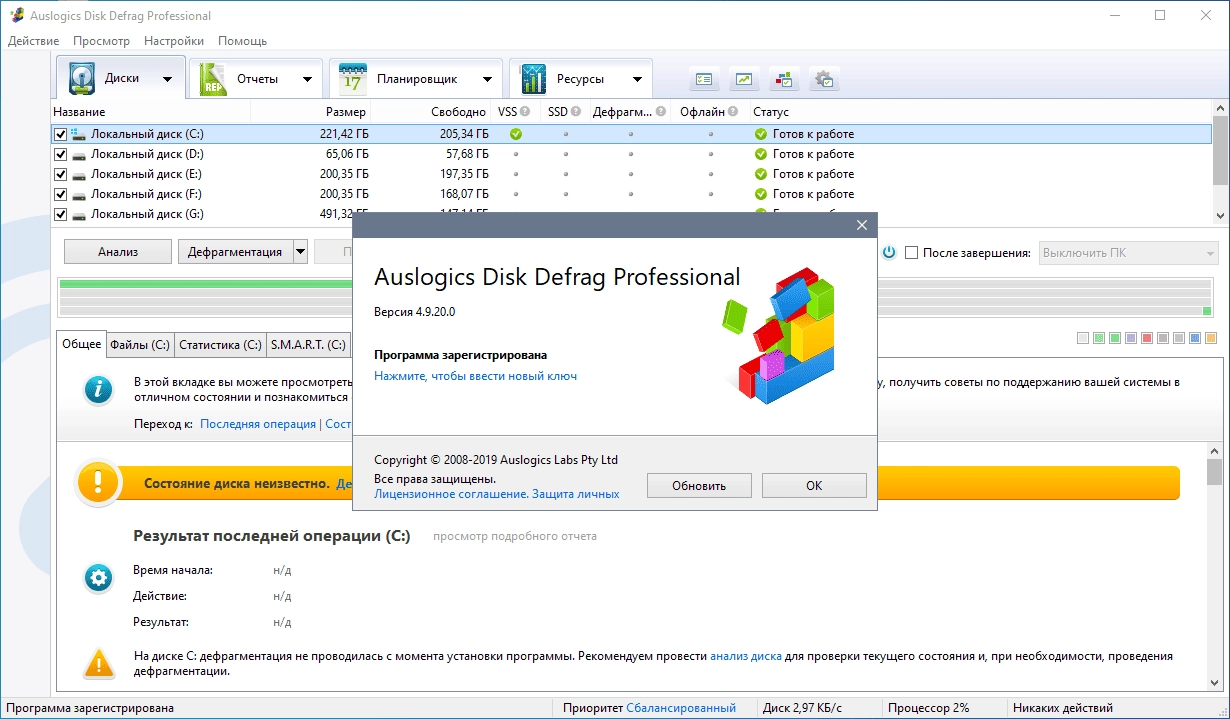
Task: Click the colored blocks logo in About dialog
Action: (779, 334)
